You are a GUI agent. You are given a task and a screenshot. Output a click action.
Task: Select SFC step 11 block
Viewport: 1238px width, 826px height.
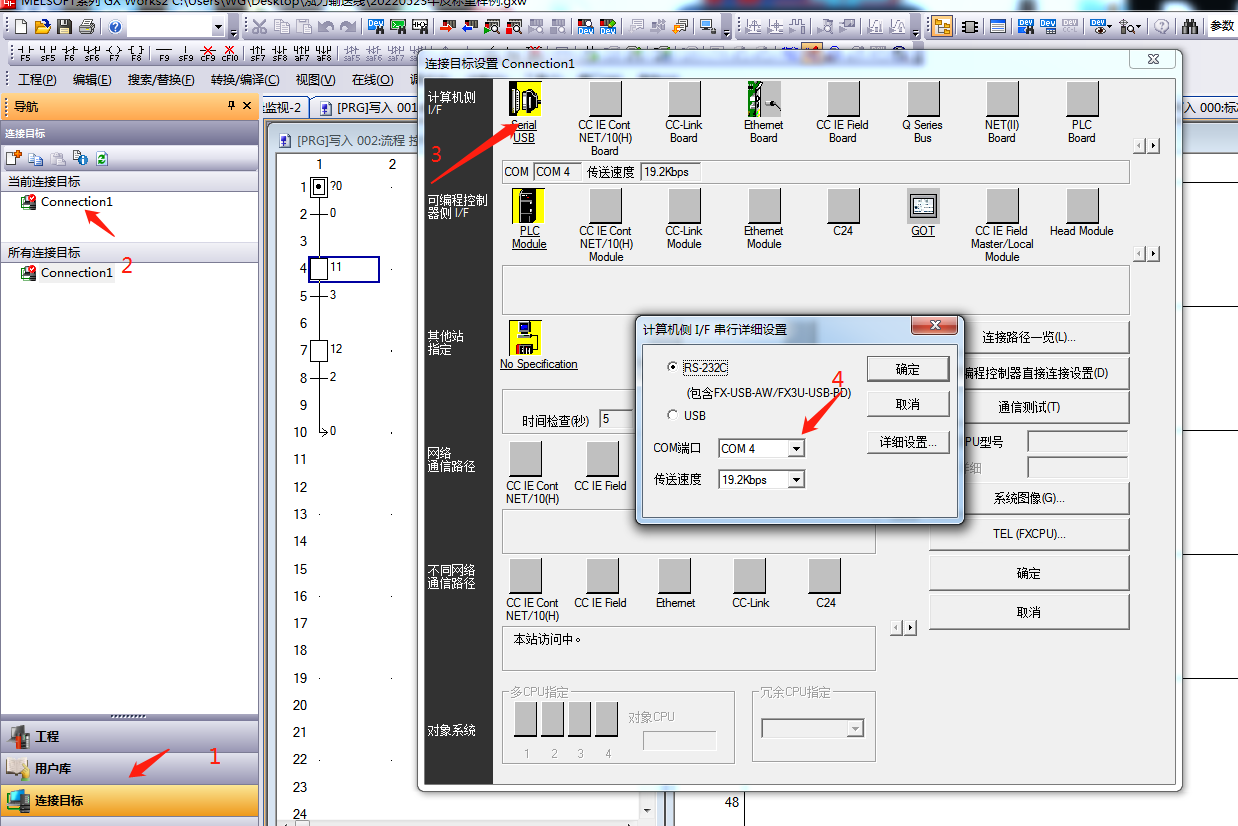(x=319, y=268)
